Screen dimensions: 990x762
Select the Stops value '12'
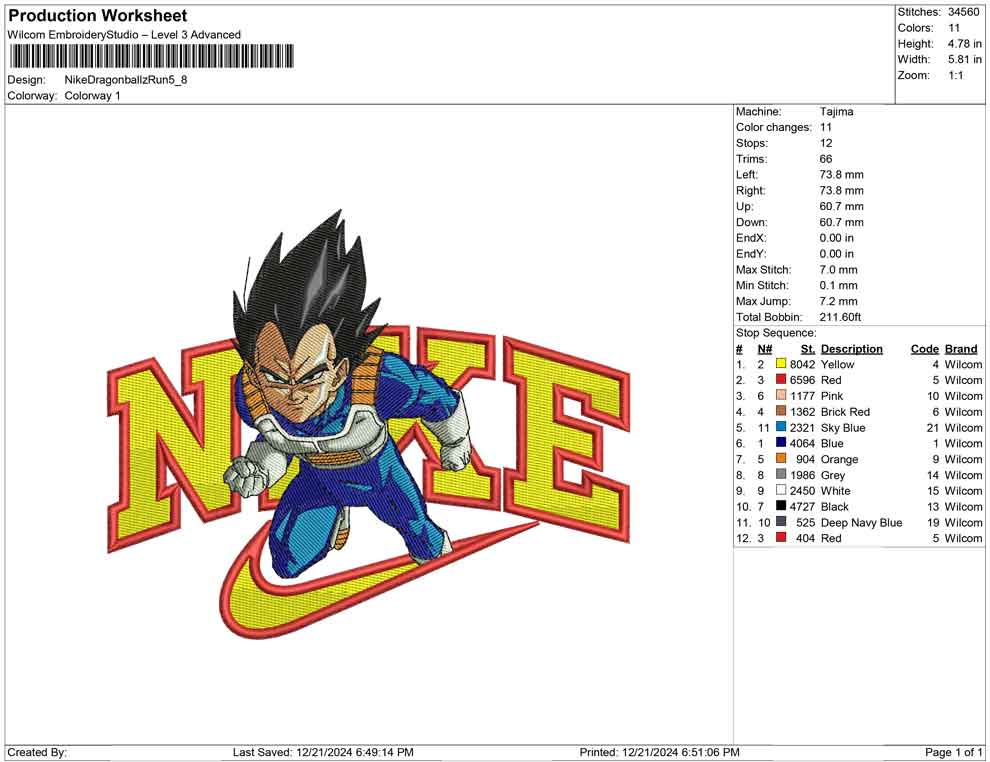pos(826,143)
